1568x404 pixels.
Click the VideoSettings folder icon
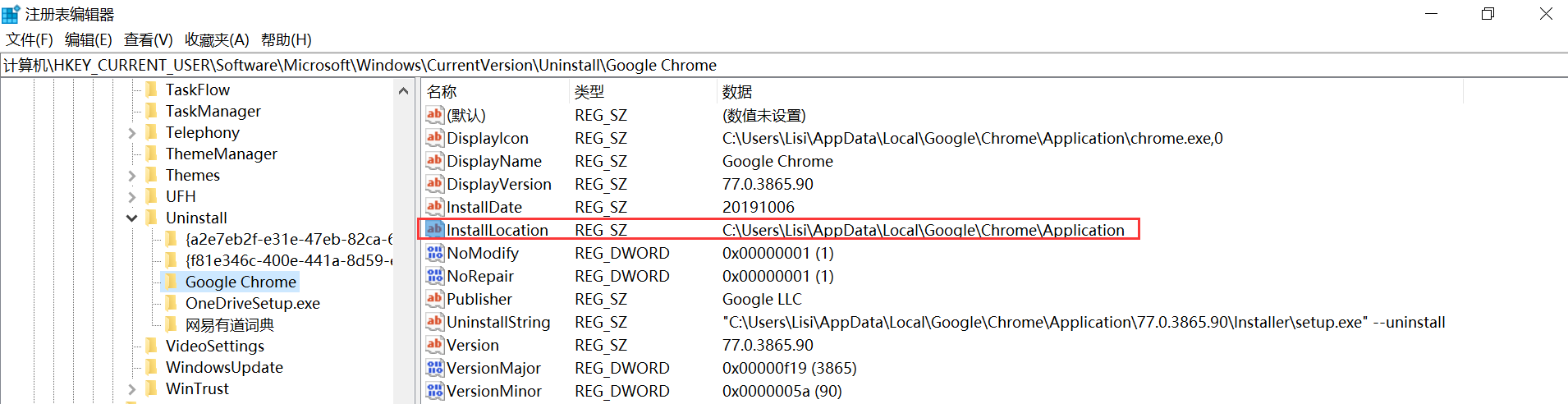[152, 345]
